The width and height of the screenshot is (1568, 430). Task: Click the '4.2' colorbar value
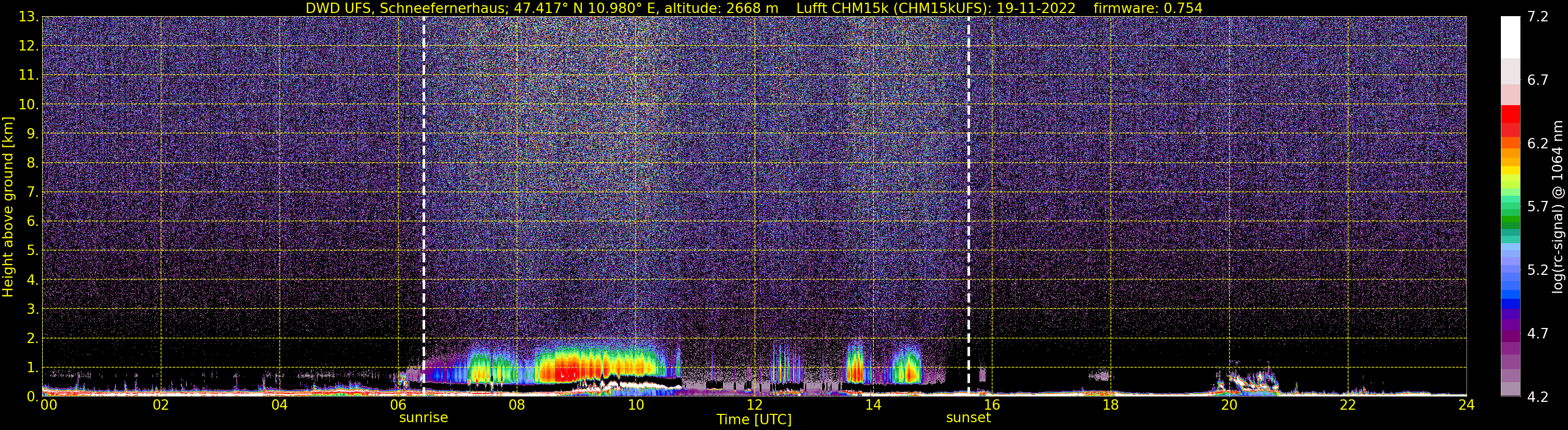click(1538, 397)
